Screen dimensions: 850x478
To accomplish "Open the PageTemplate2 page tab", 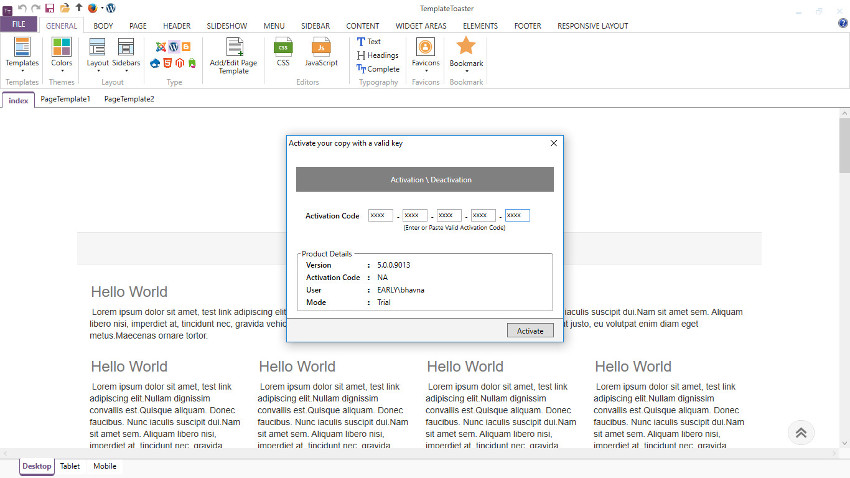I will (x=129, y=99).
